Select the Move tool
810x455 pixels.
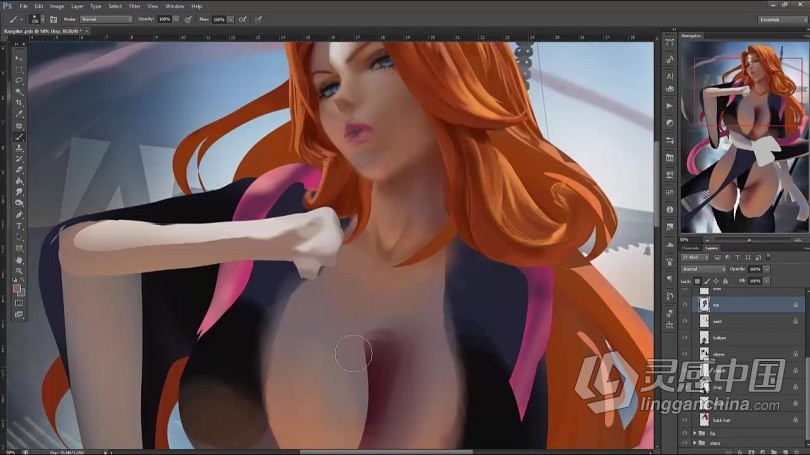coord(19,58)
